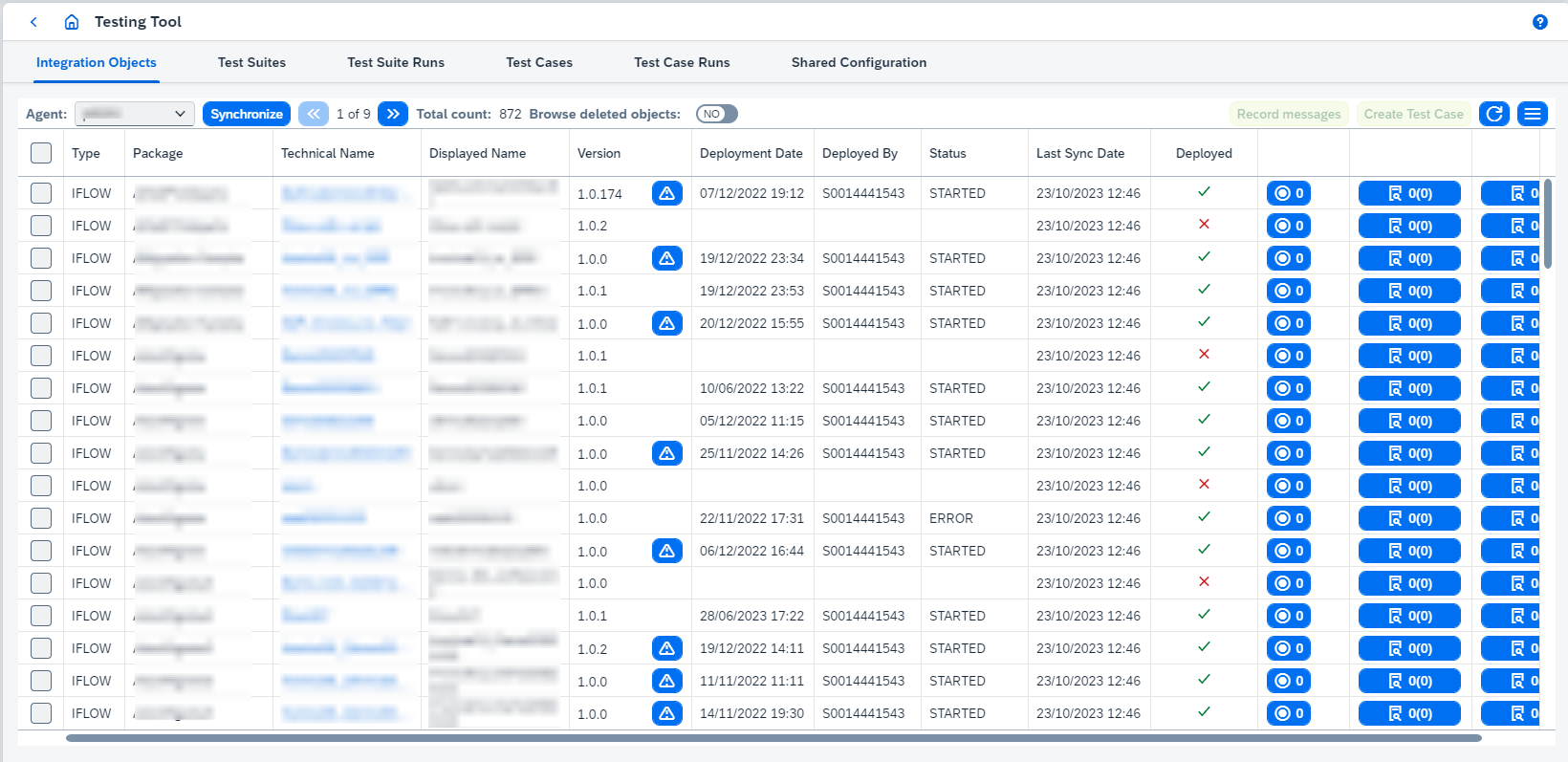Open technical name link in ERROR row
The image size is (1568, 762).
[x=323, y=518]
